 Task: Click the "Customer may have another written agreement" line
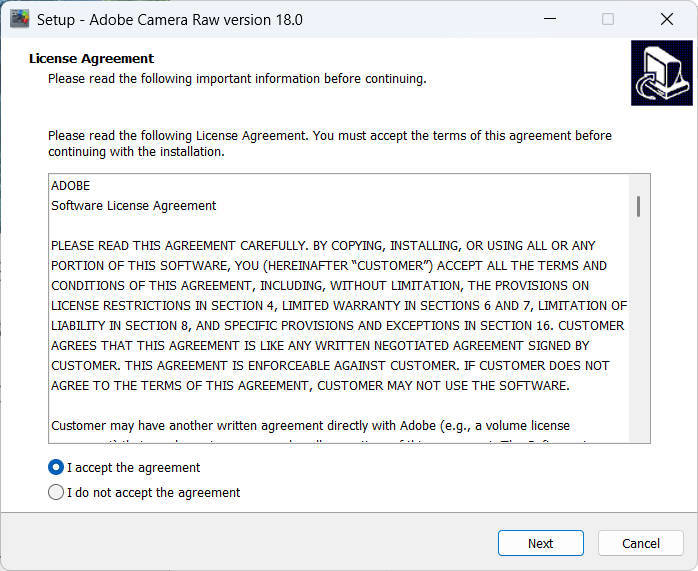tap(310, 426)
